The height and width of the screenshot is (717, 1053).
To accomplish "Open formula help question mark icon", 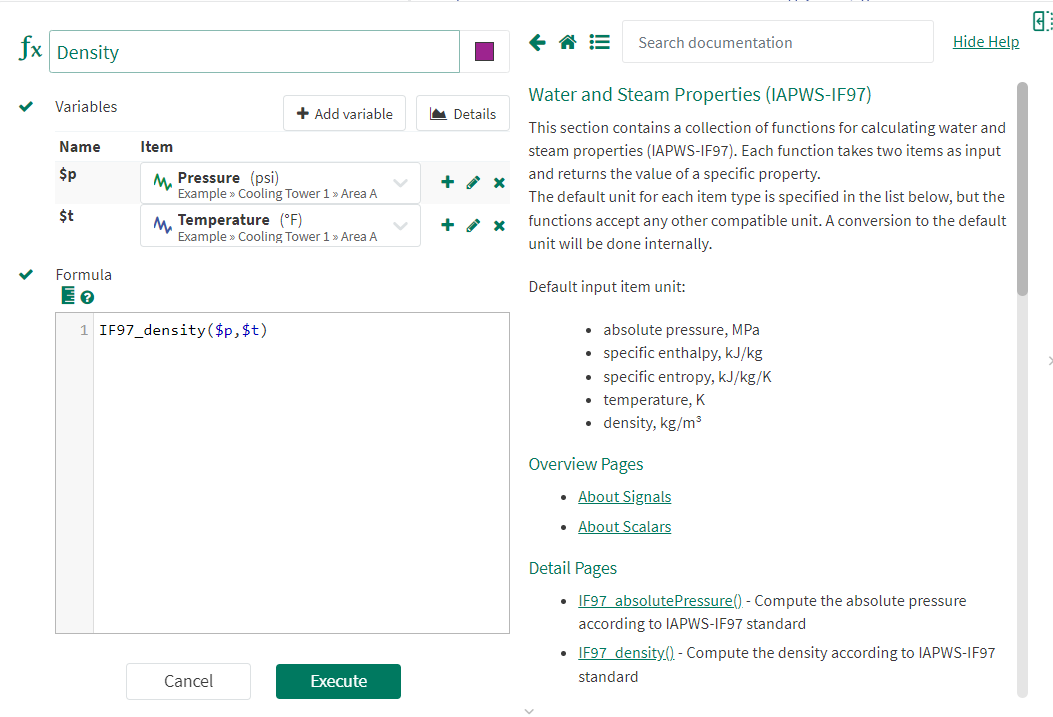I will 87,297.
